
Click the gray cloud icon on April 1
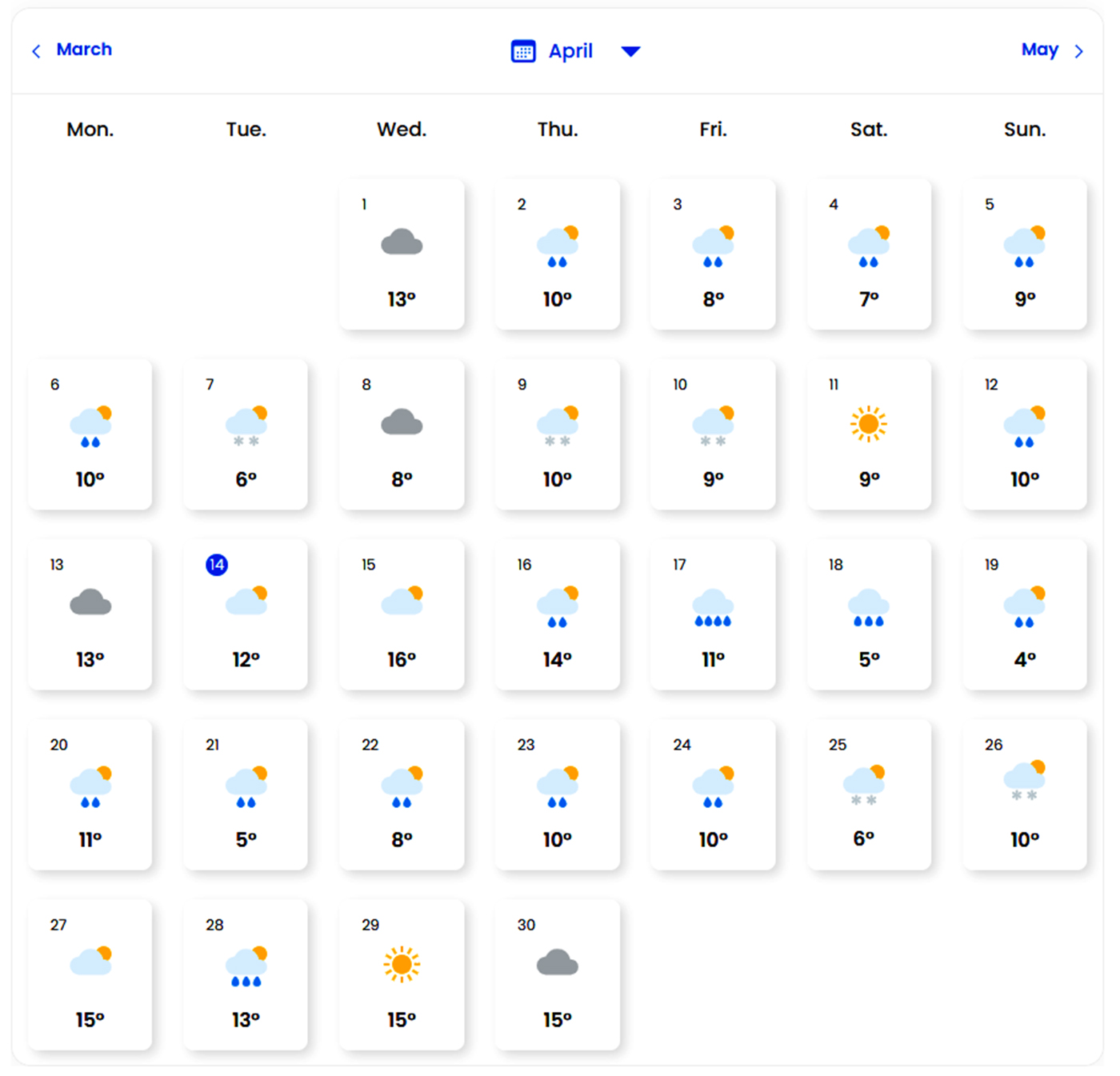[x=402, y=242]
